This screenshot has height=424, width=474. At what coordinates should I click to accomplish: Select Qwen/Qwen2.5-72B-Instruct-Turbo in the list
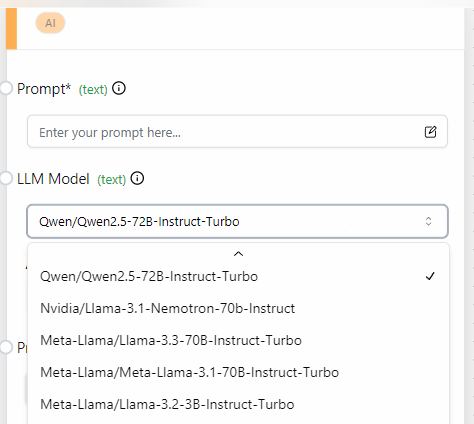coord(238,276)
